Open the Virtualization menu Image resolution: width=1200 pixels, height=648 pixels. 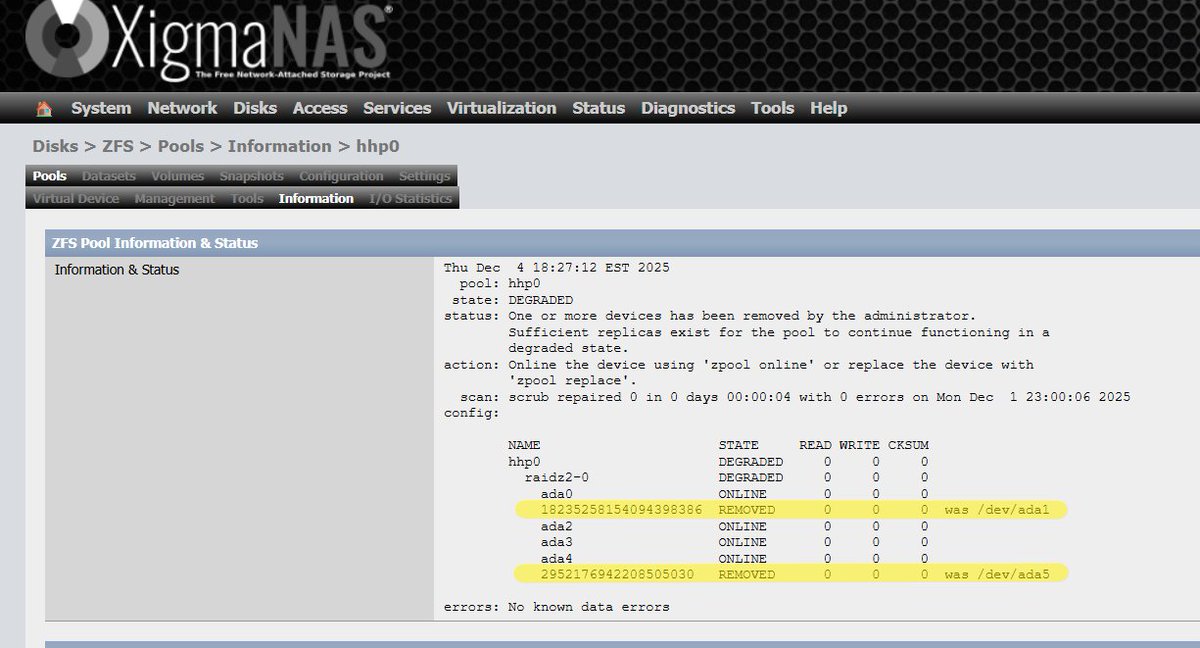(502, 108)
